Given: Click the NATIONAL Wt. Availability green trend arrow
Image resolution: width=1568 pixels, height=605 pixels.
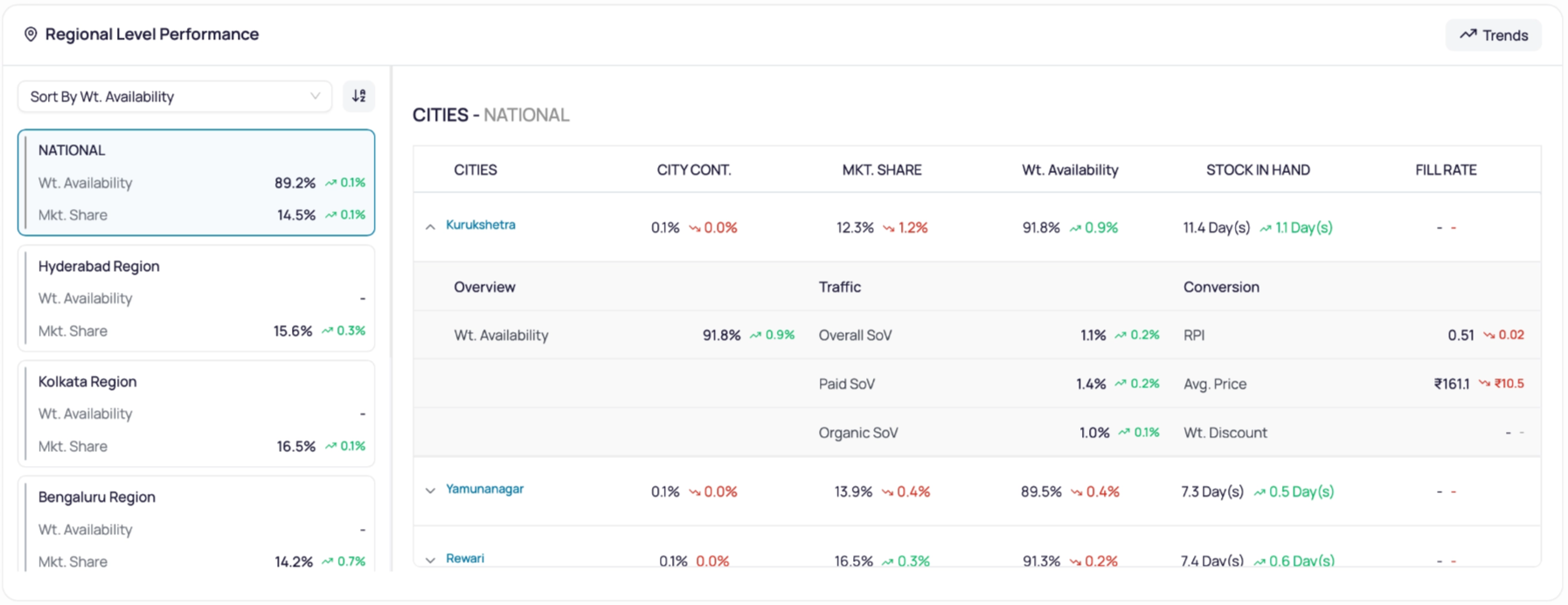Looking at the screenshot, I should (x=330, y=183).
